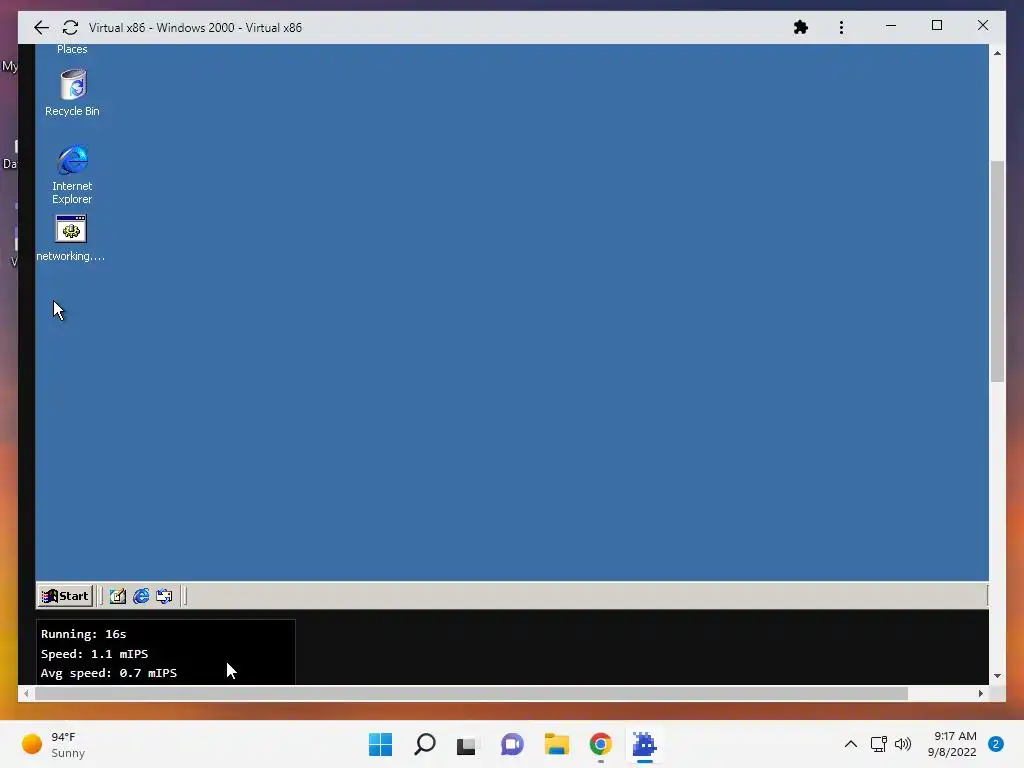1024x768 pixels.
Task: Select the Virtual x86 taskbar app icon
Action: click(645, 744)
